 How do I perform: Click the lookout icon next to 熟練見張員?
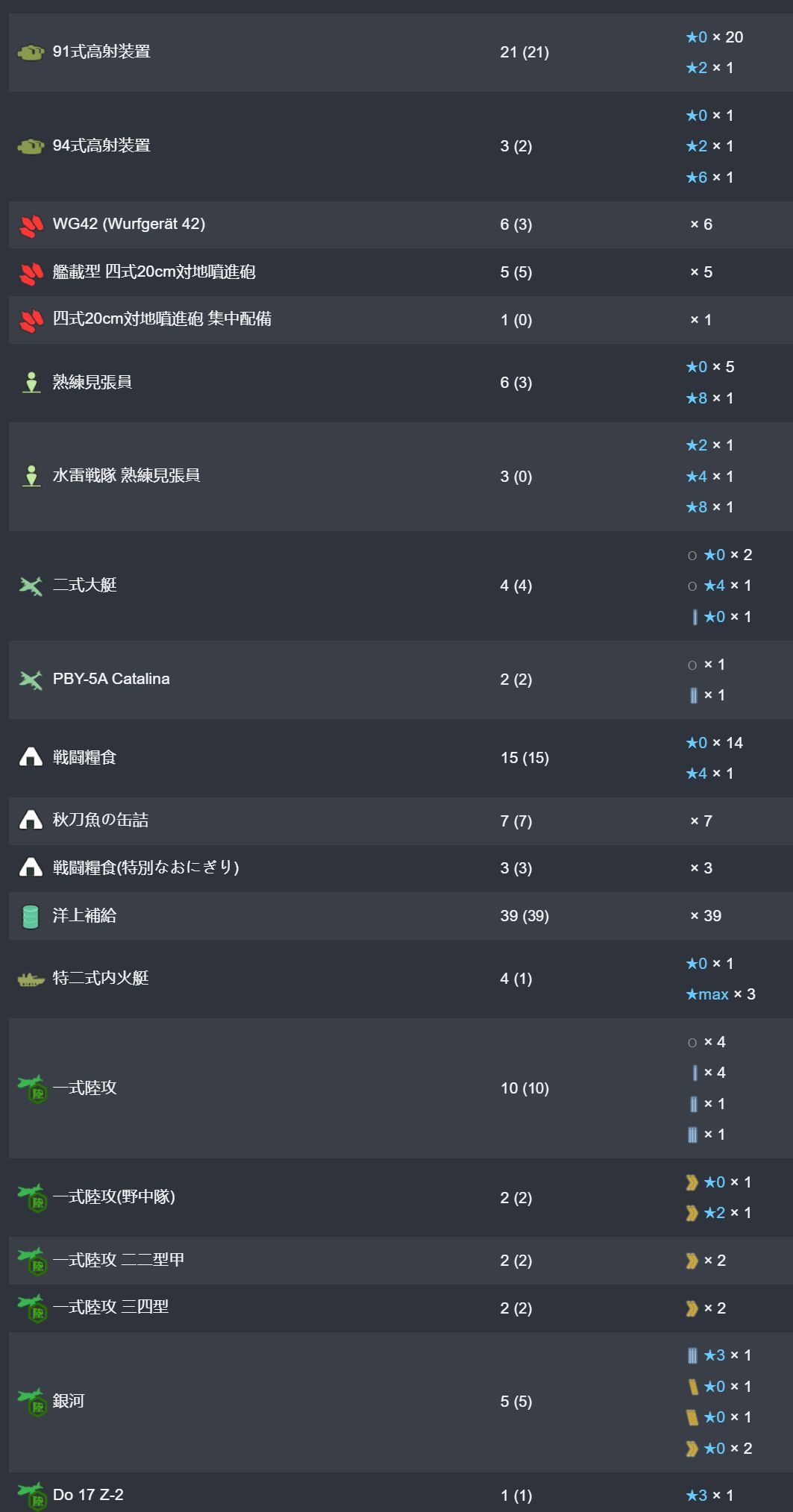pyautogui.click(x=31, y=383)
